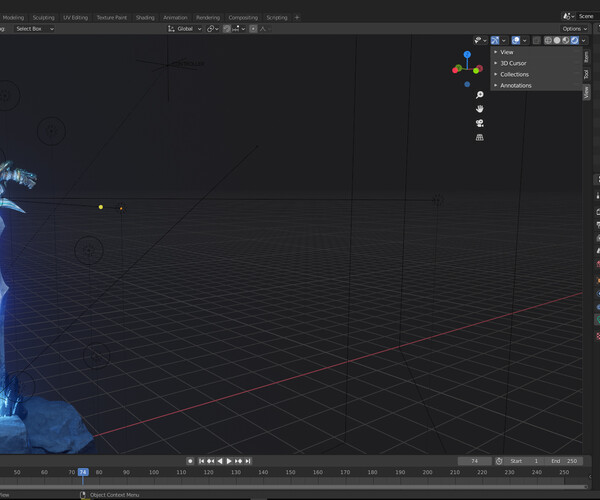Viewport: 600px width, 500px height.
Task: Select rendered viewport shading
Action: (x=574, y=40)
